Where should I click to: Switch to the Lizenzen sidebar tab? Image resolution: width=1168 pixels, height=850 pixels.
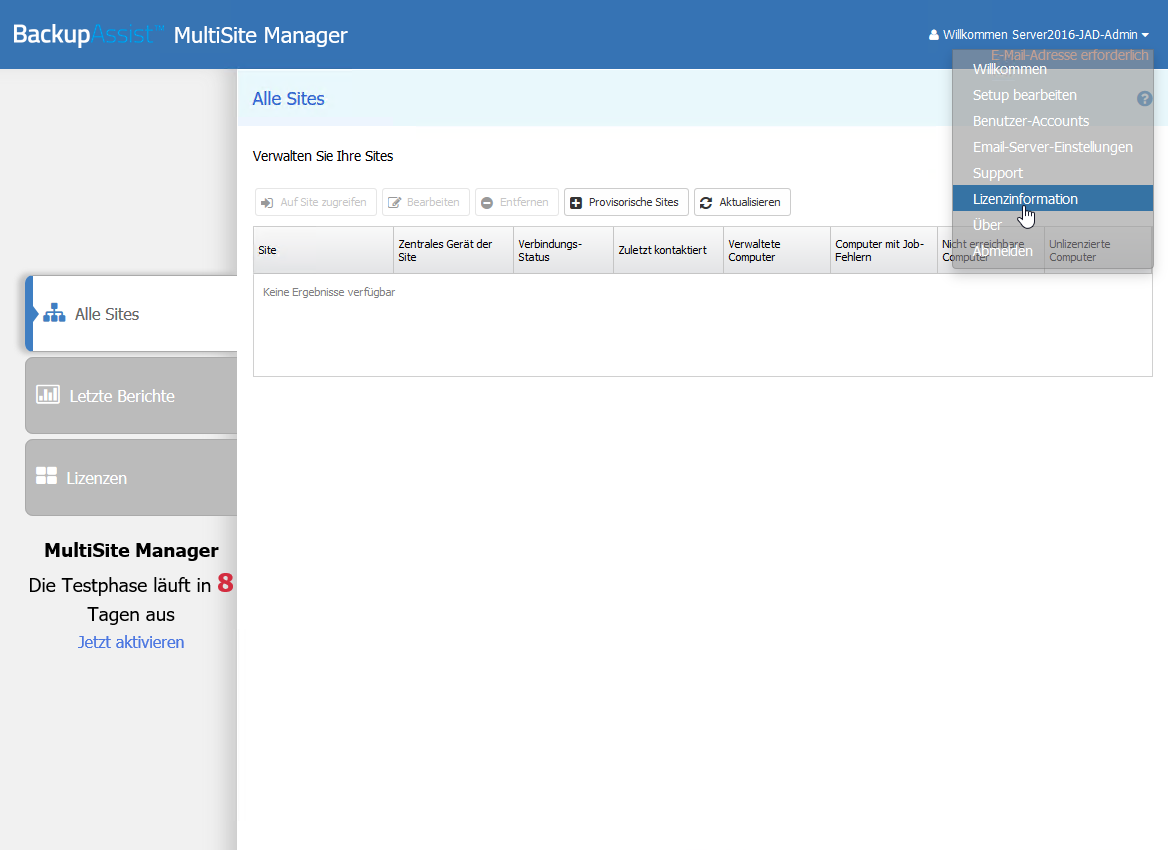[131, 478]
